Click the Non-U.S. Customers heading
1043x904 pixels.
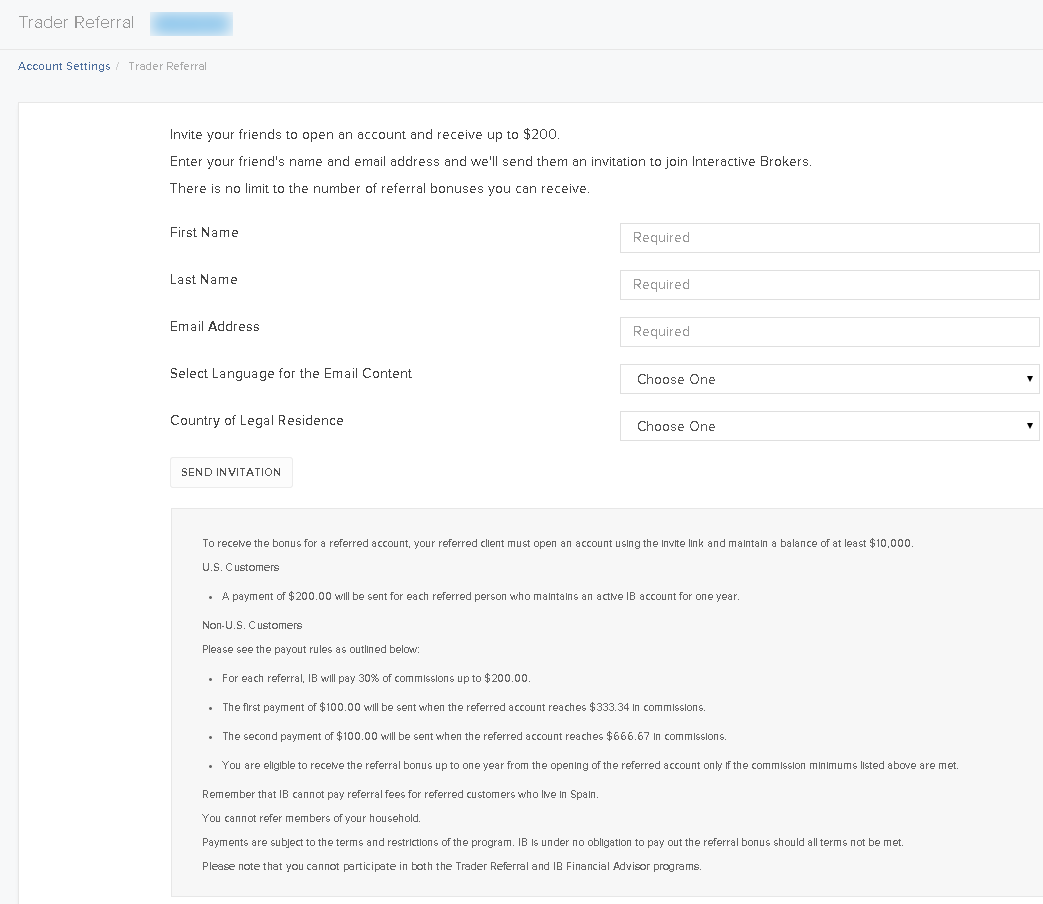click(252, 625)
